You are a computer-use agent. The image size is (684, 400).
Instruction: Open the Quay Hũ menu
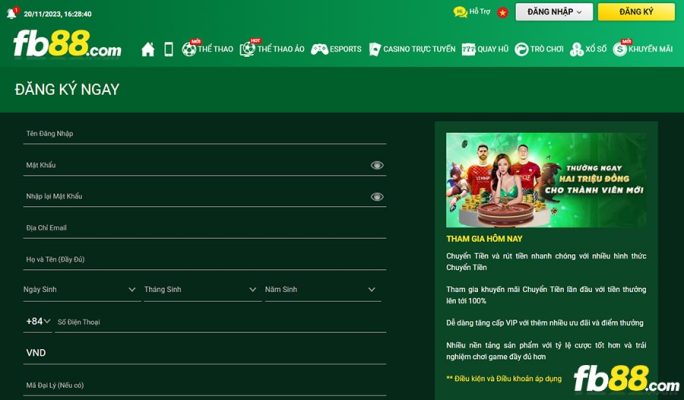[x=493, y=49]
